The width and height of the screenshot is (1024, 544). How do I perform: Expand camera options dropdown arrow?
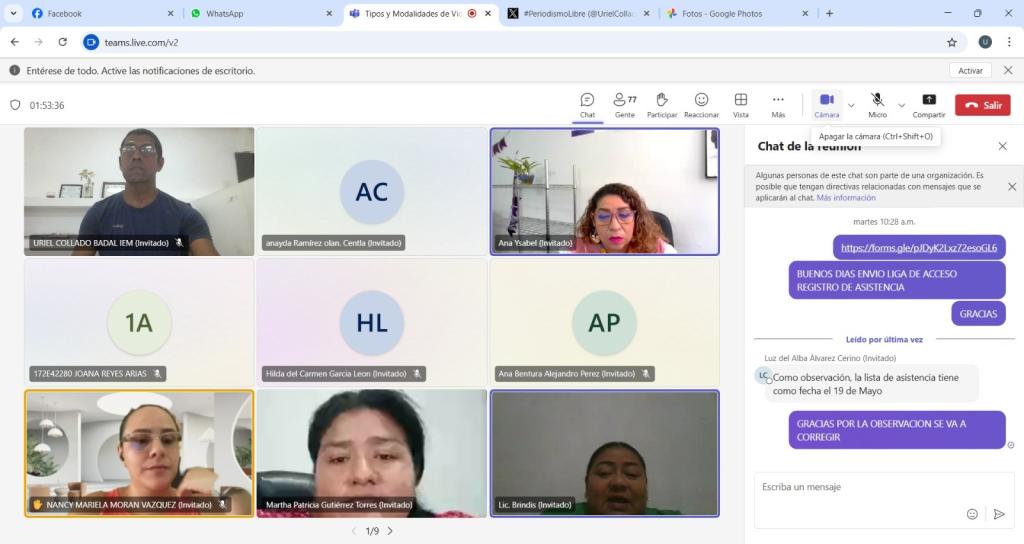pyautogui.click(x=851, y=105)
